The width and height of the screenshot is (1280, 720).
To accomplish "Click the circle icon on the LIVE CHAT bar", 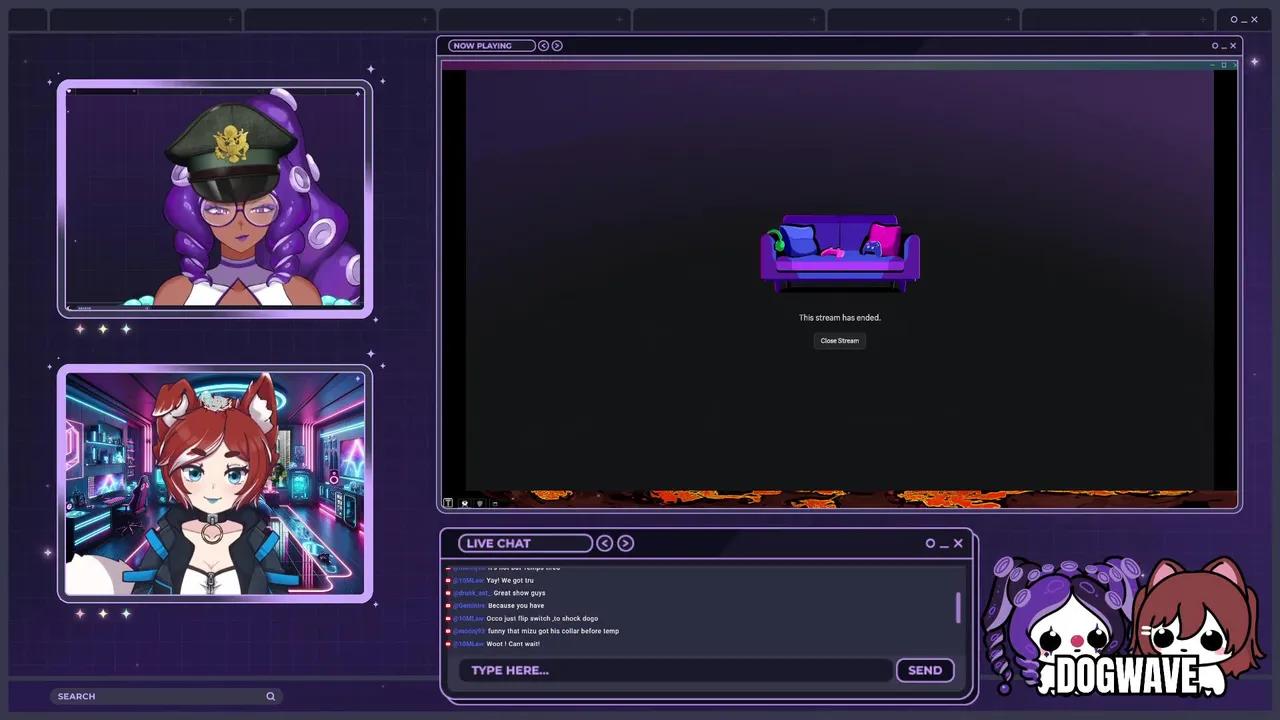I will pos(930,543).
